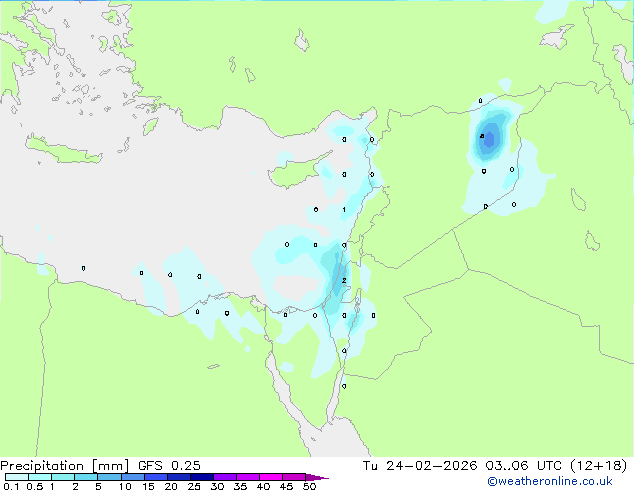Click the '2' precipitation value on the map
This screenshot has height=490, width=634.
point(344,280)
